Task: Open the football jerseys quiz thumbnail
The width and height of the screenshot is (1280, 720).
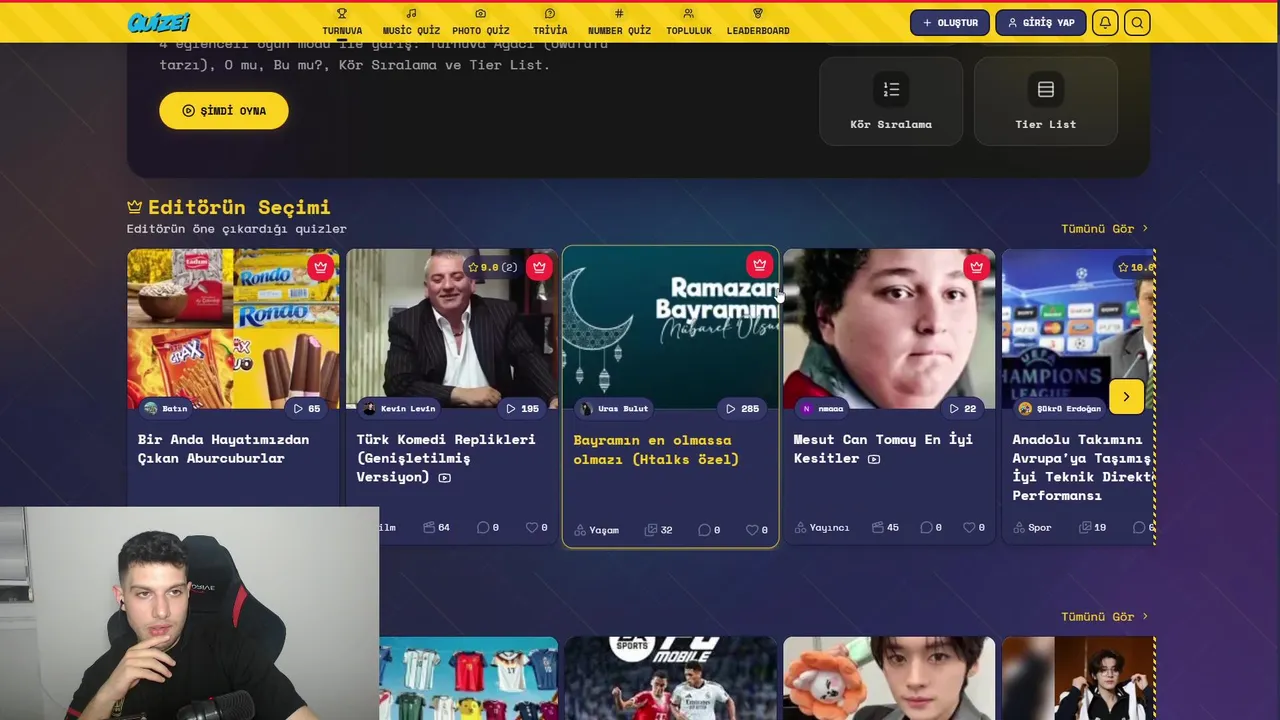Action: (x=469, y=678)
